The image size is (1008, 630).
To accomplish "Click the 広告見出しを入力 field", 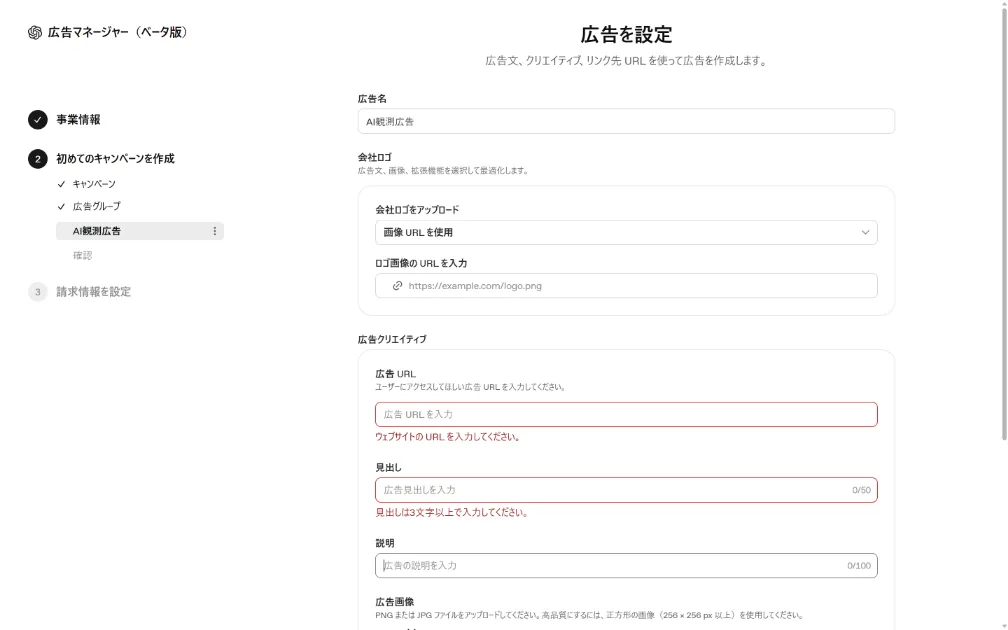I will 626,490.
